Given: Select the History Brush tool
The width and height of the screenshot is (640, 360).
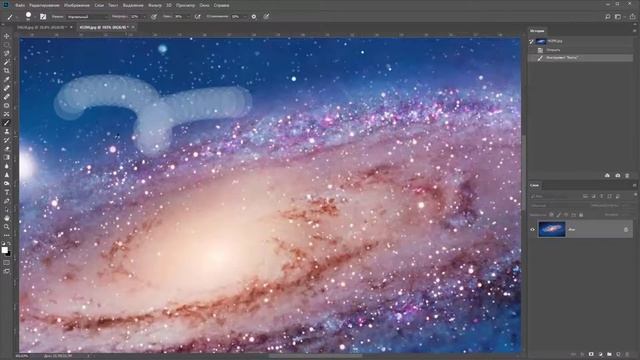Looking at the screenshot, I should [x=7, y=140].
